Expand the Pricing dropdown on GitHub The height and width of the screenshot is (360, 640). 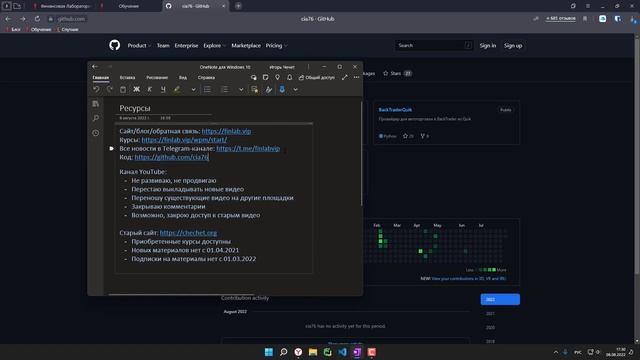click(276, 46)
